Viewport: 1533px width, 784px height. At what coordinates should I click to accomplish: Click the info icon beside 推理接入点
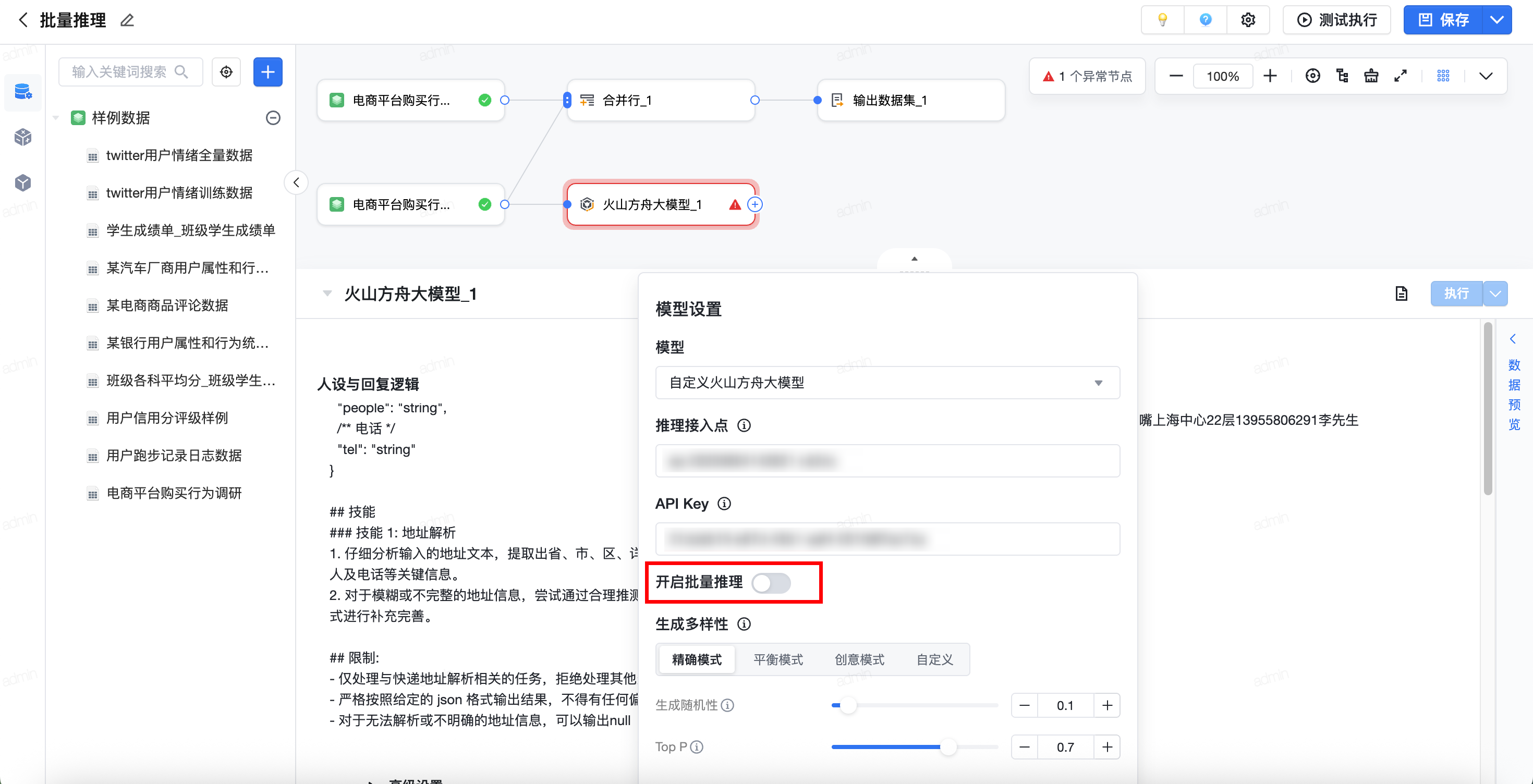tap(744, 425)
